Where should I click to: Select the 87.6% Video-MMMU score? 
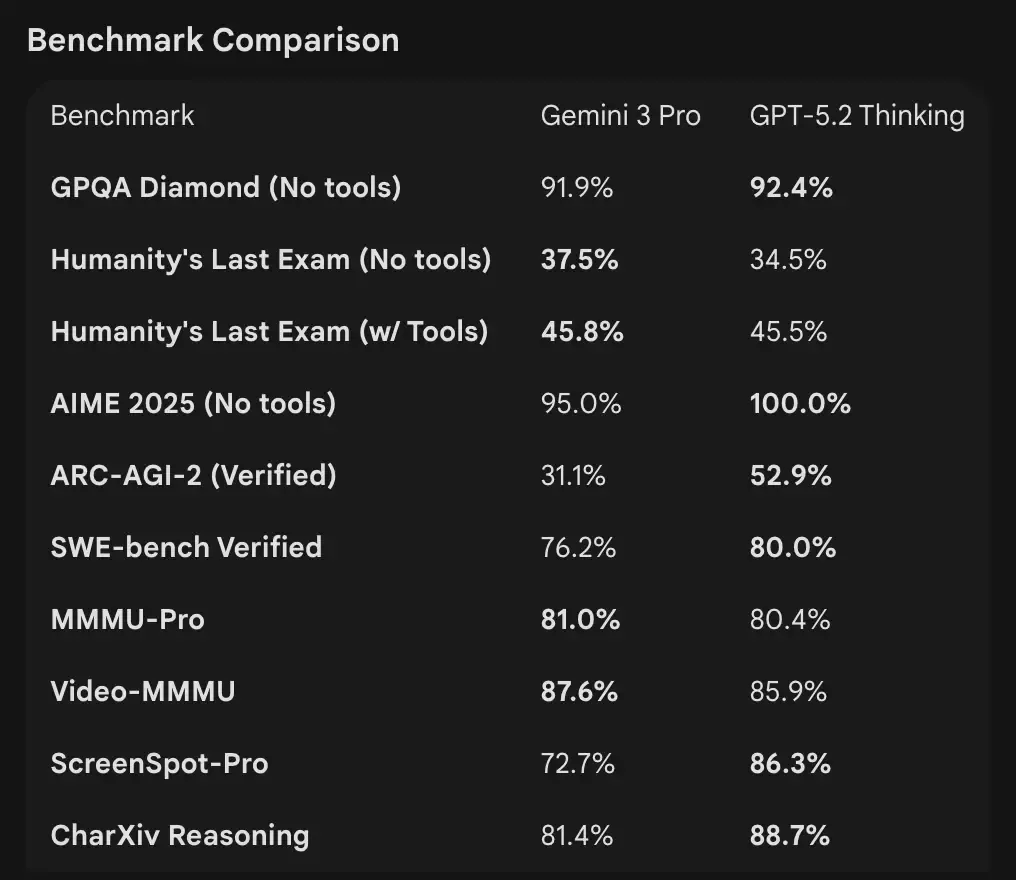click(579, 692)
